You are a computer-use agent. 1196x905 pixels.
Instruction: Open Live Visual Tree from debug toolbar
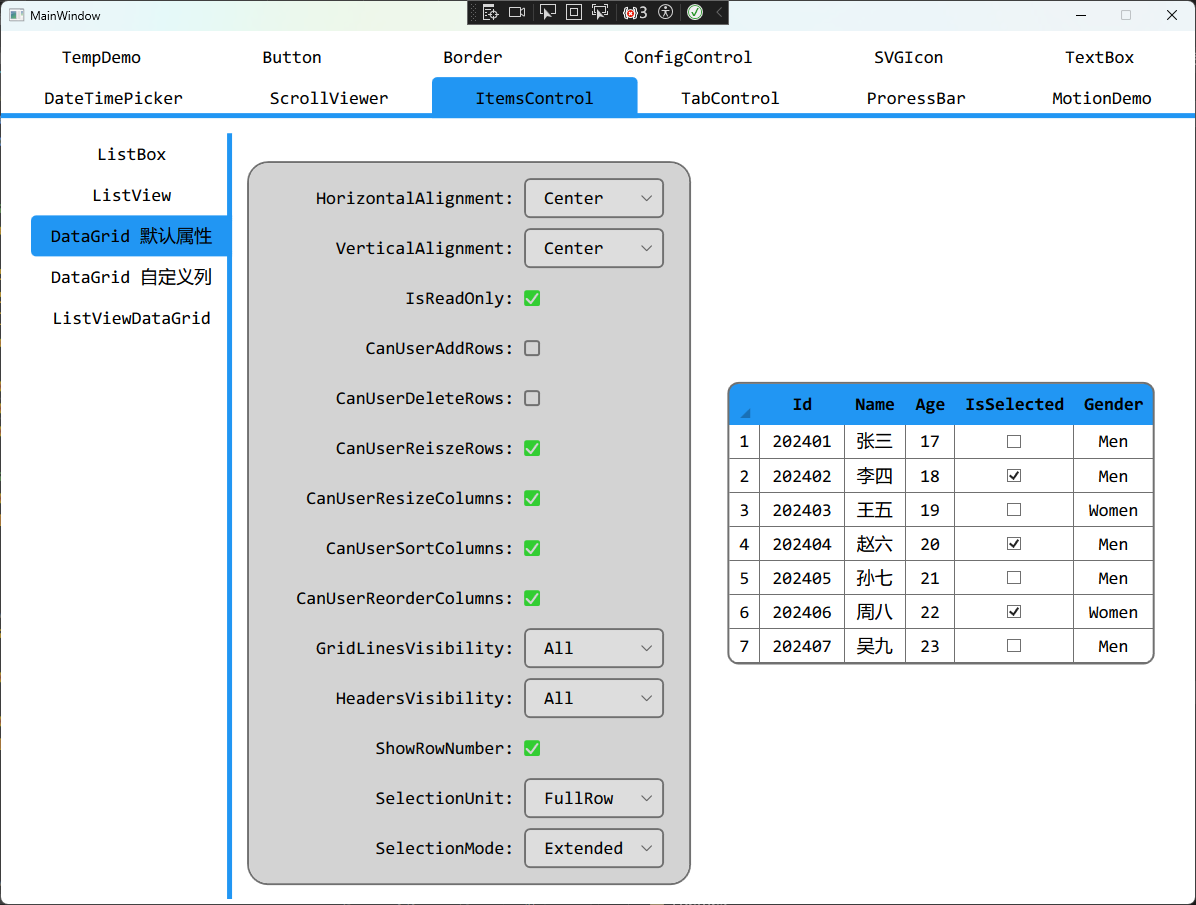click(x=490, y=12)
